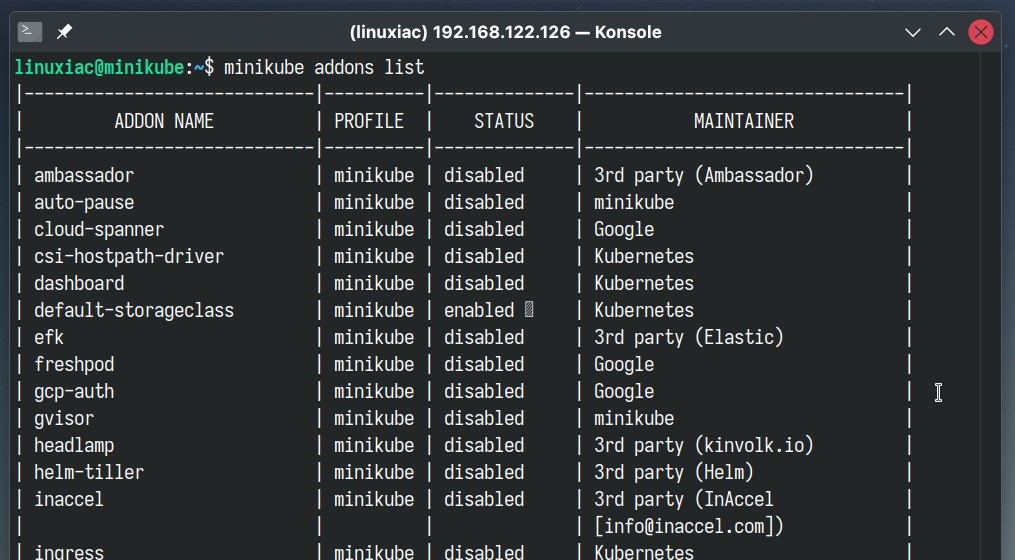This screenshot has height=560, width=1015.
Task: Select the MAINTAINER column header
Action: coord(744,121)
